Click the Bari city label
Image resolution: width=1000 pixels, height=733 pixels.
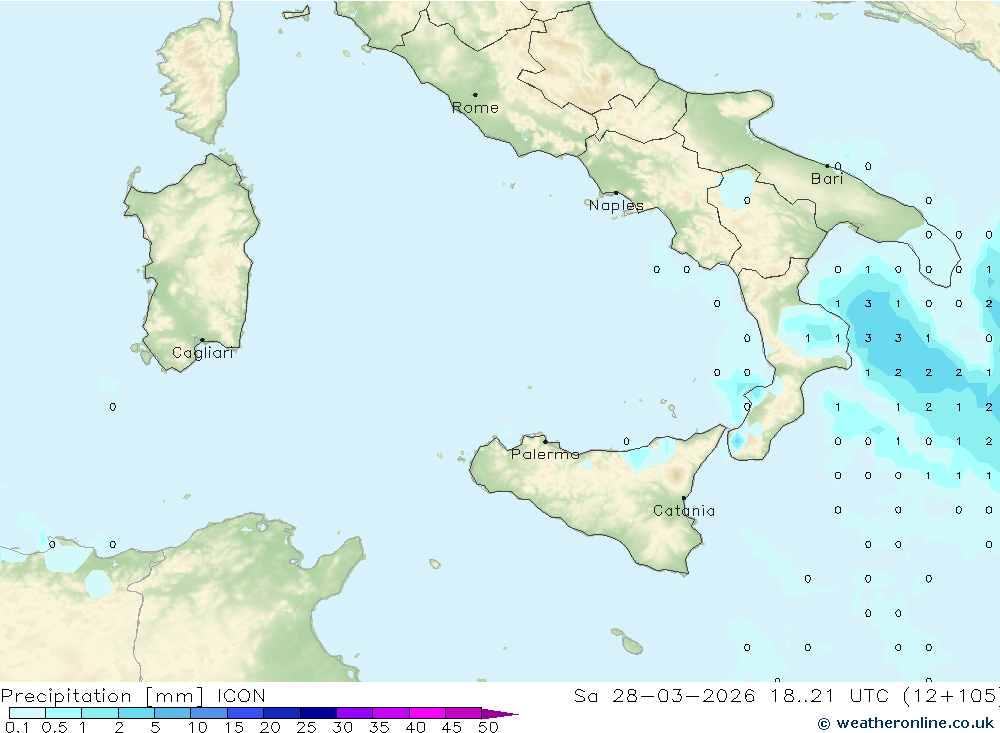tap(827, 179)
